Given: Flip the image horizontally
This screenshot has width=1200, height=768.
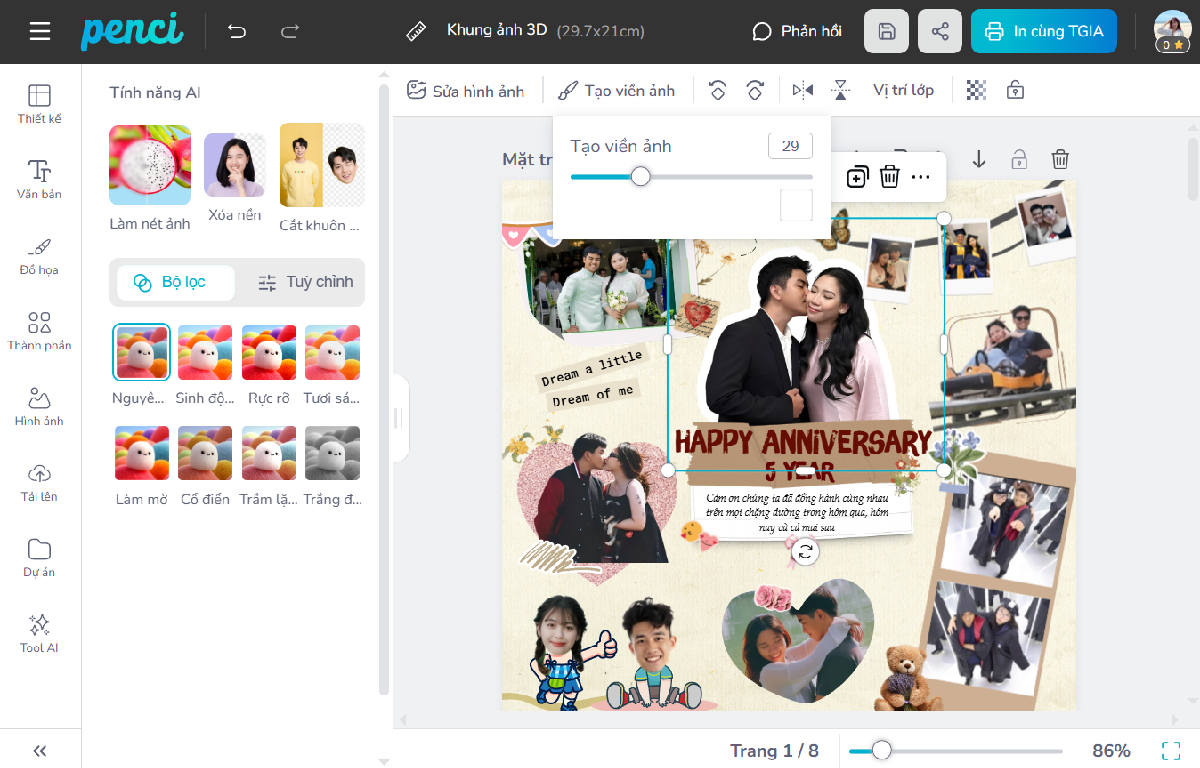Looking at the screenshot, I should click(802, 91).
